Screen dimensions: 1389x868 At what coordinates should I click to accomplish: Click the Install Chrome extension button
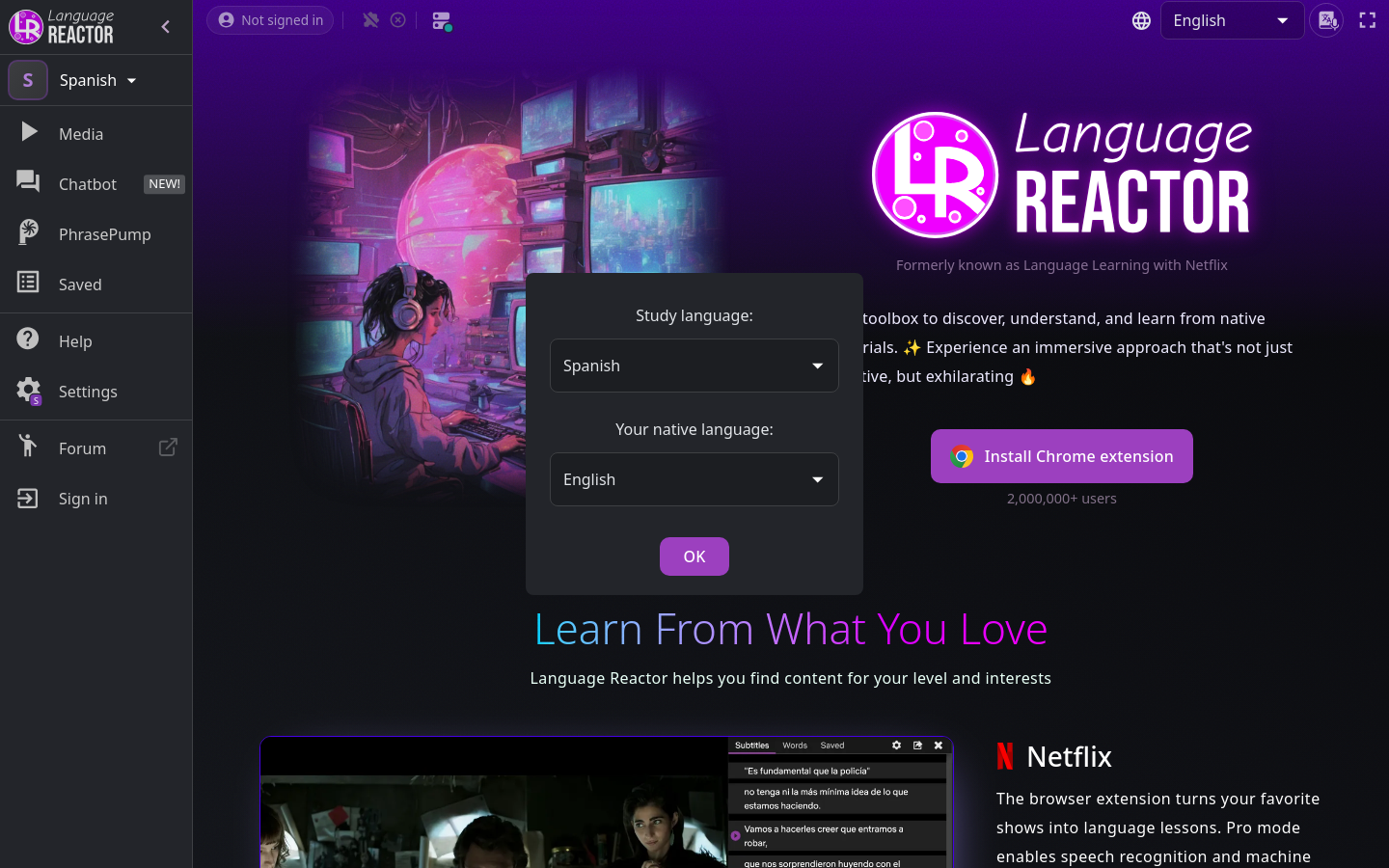(x=1062, y=456)
